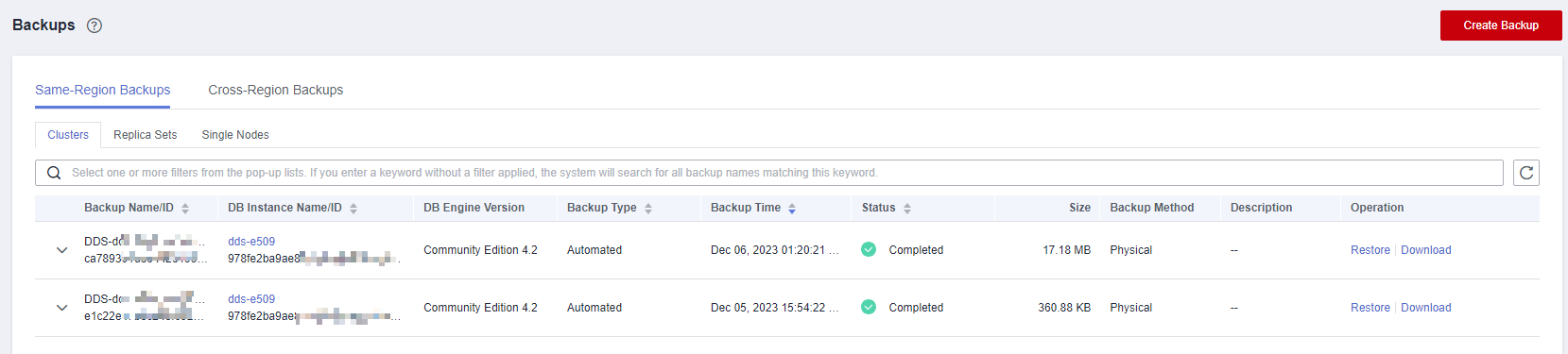Expand the Dec 05 backup row
Viewport: 1568px width, 354px height.
point(61,308)
